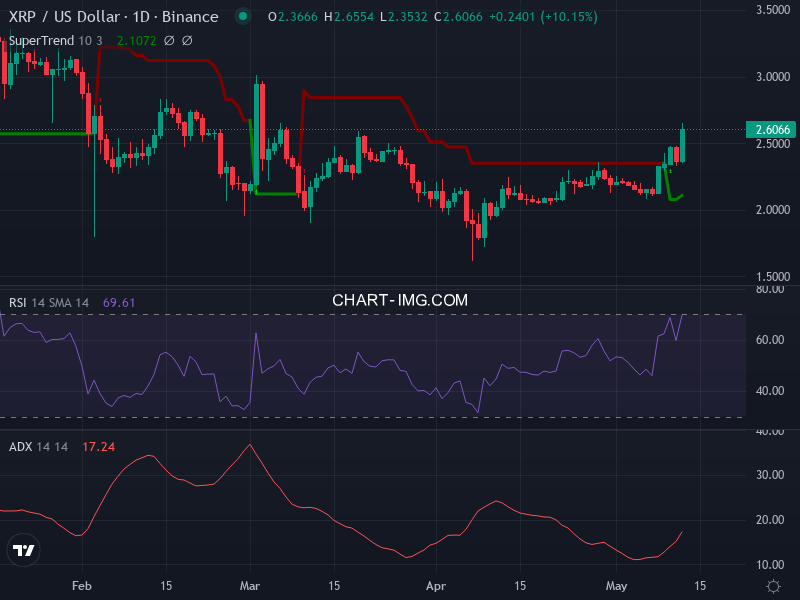
Task: Click the 1.5000 price axis label
Action: tap(773, 277)
